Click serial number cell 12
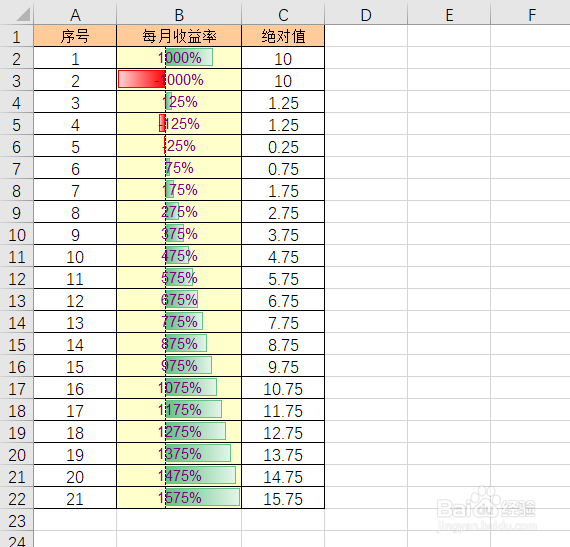This screenshot has width=570, height=547. tap(75, 300)
